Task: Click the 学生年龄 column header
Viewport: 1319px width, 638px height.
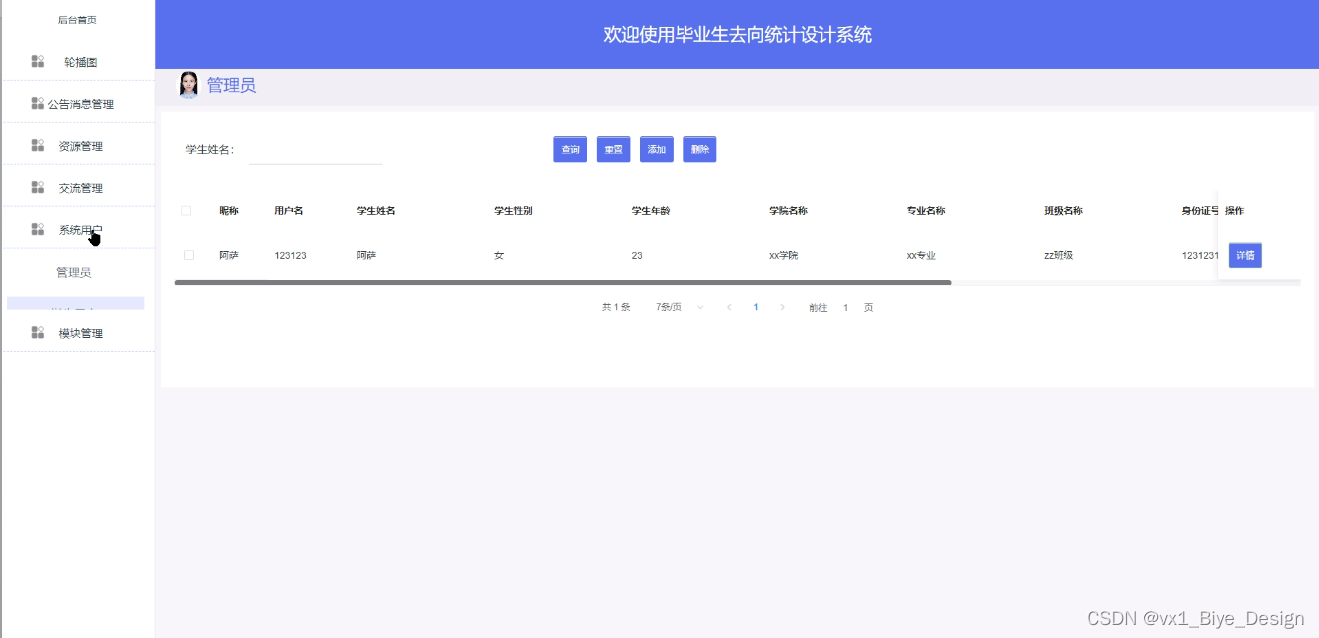Action: click(651, 211)
